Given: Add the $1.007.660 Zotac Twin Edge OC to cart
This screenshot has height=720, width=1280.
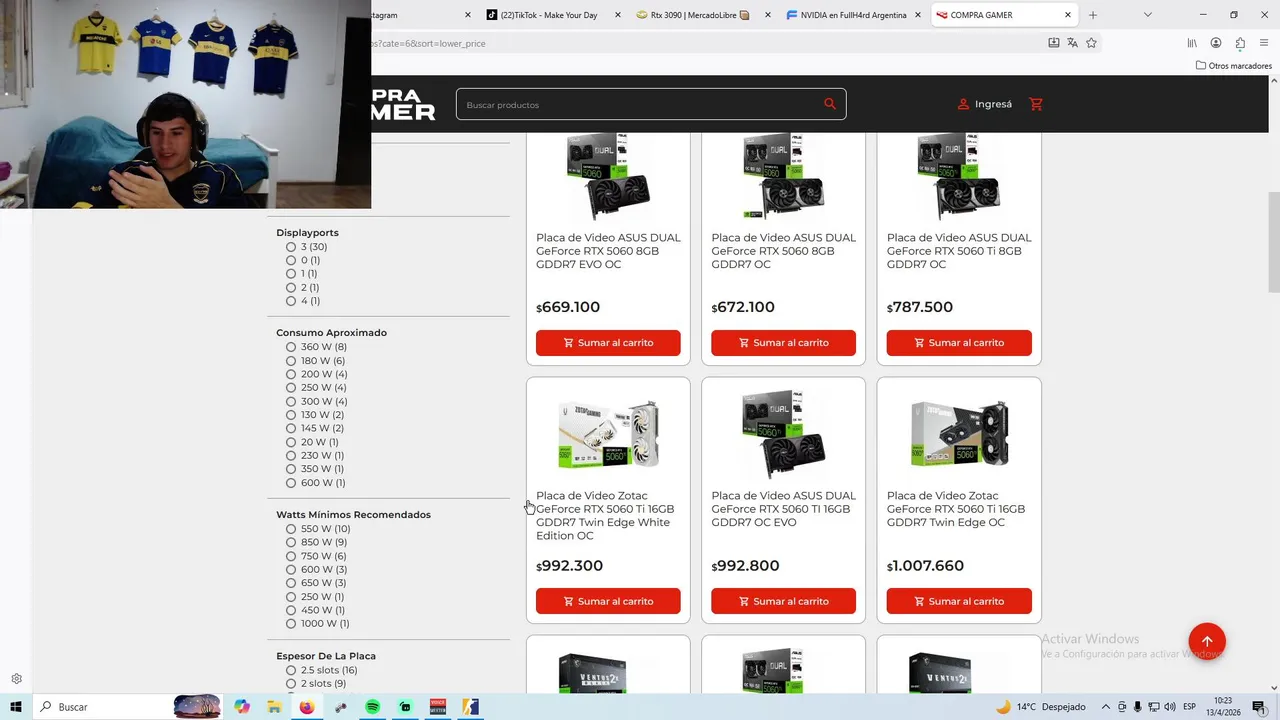Looking at the screenshot, I should [x=959, y=601].
